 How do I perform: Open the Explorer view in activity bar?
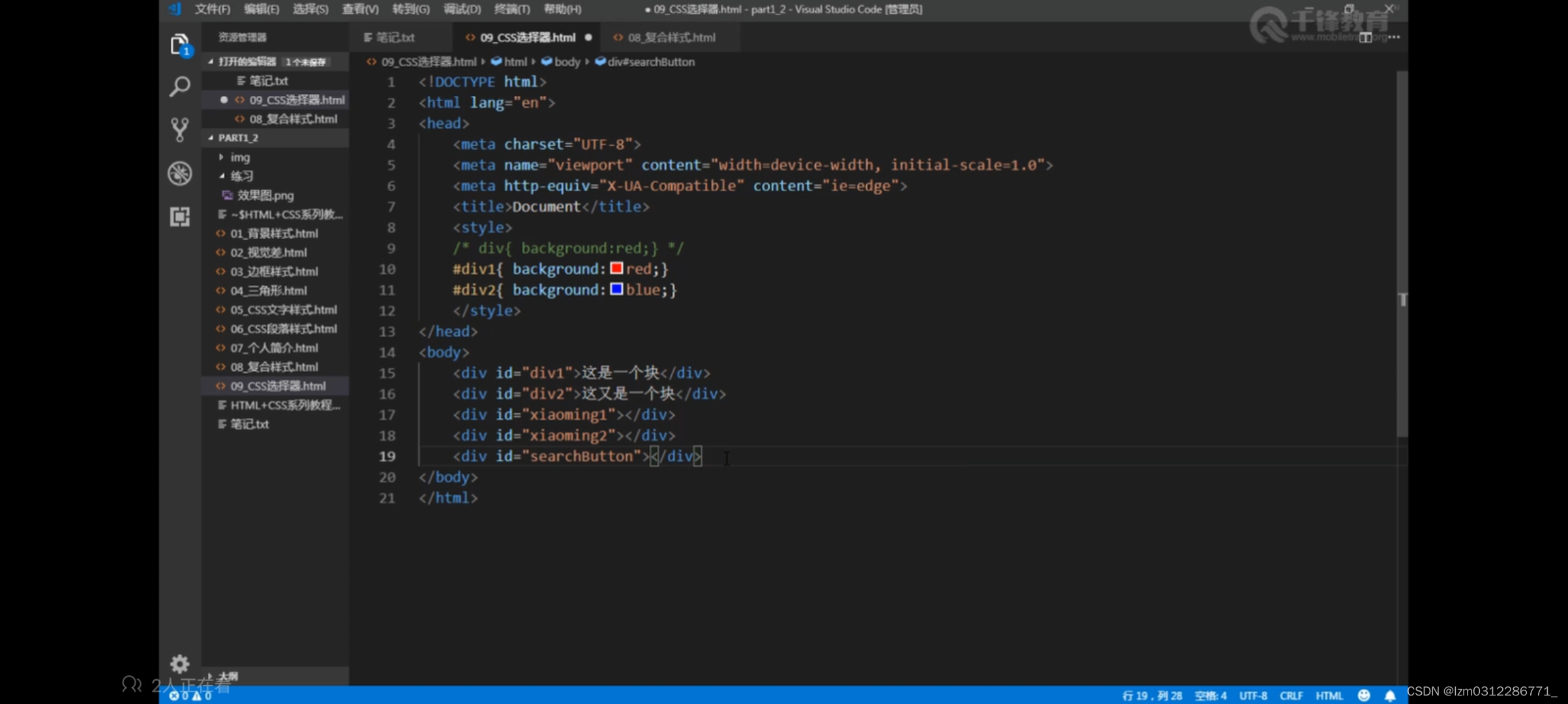(180, 45)
